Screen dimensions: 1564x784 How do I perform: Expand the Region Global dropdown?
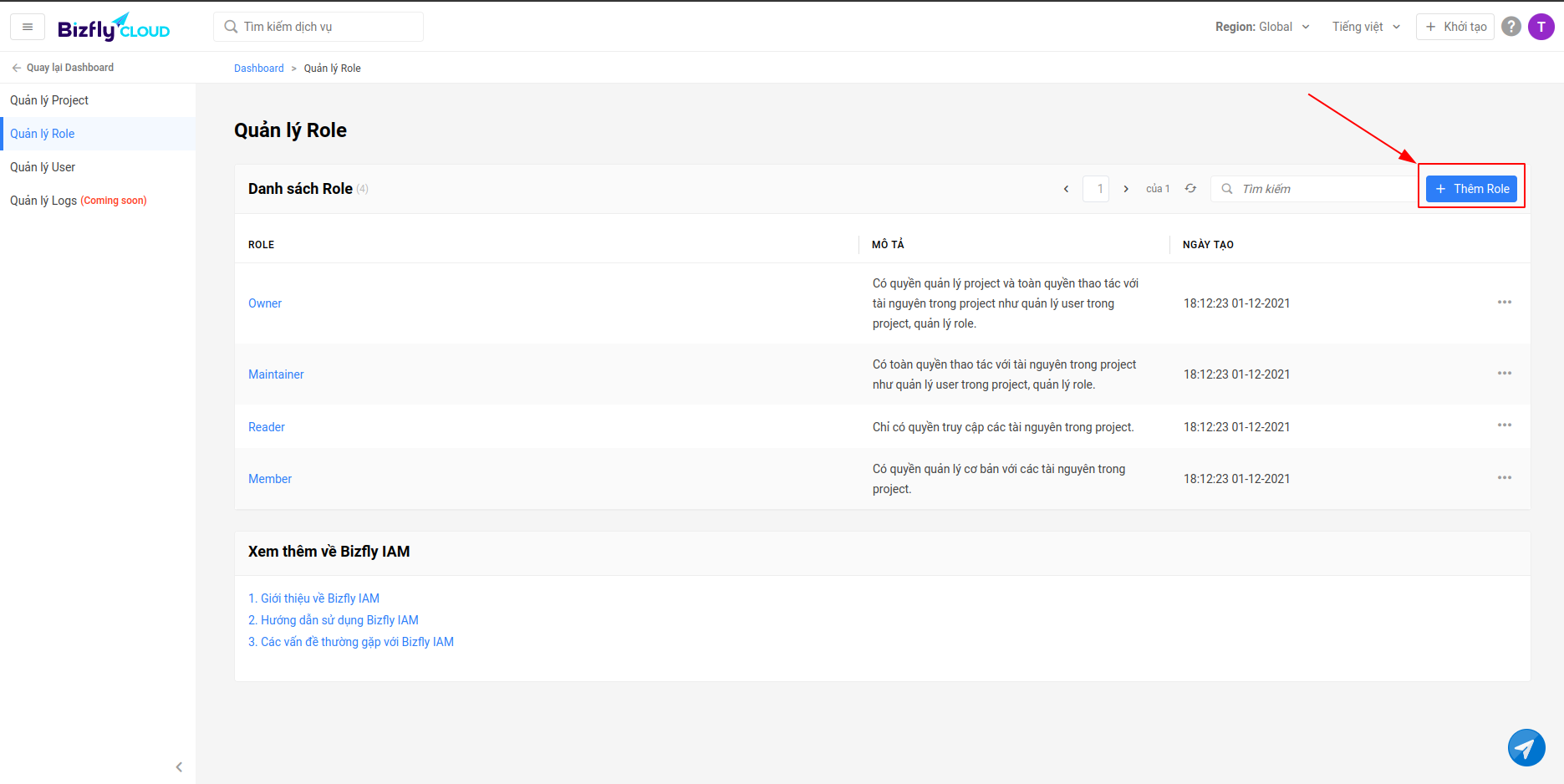coord(1262,27)
